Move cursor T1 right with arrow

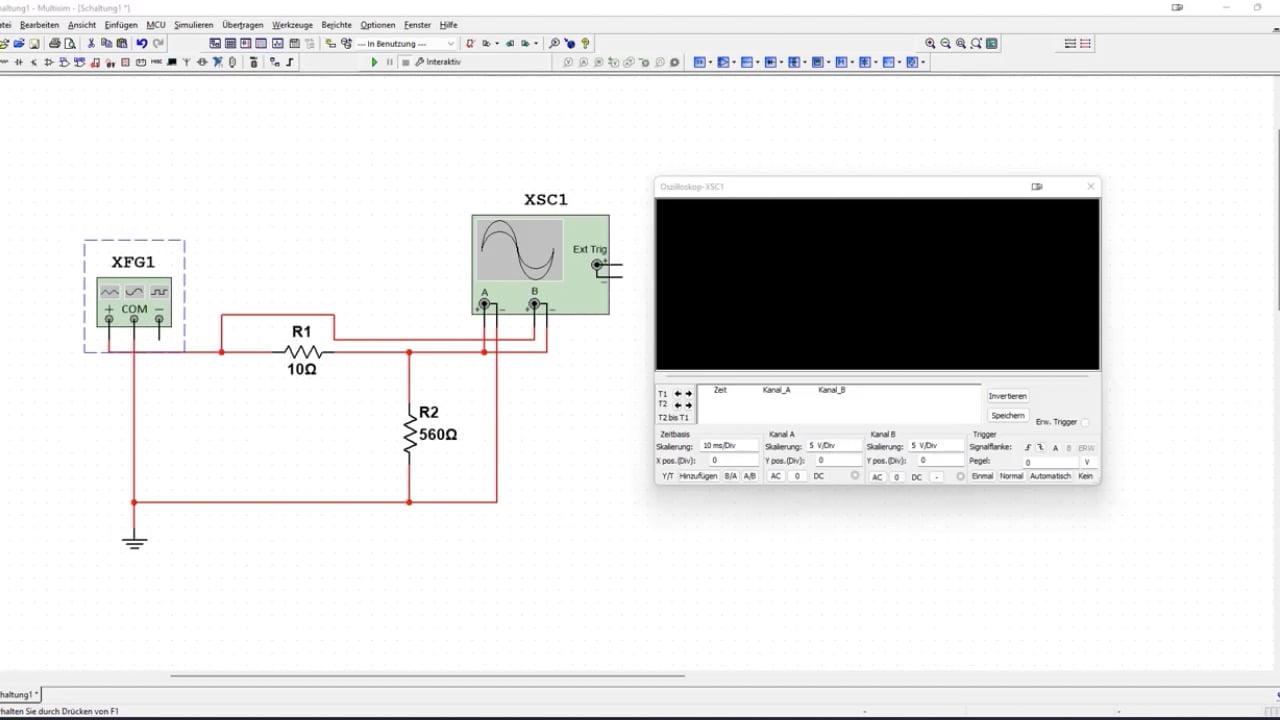(x=688, y=394)
